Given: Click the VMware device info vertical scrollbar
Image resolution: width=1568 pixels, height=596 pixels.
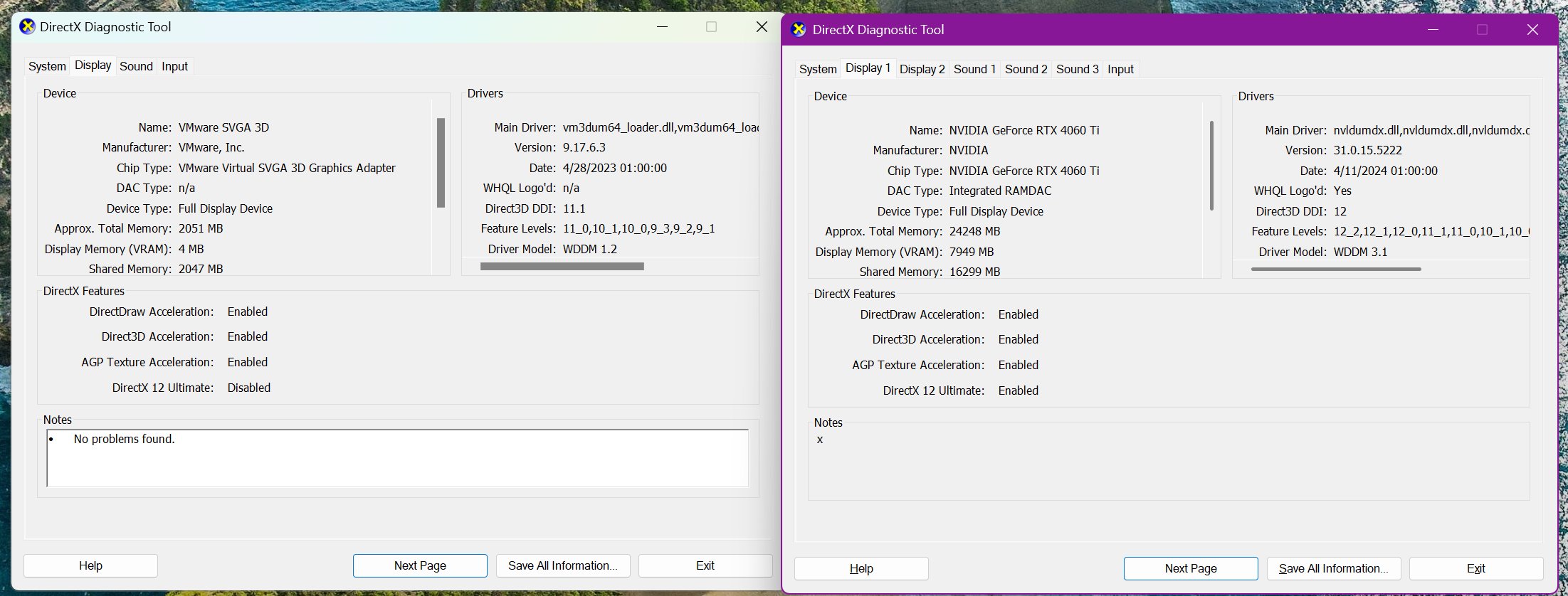Looking at the screenshot, I should pos(441,163).
